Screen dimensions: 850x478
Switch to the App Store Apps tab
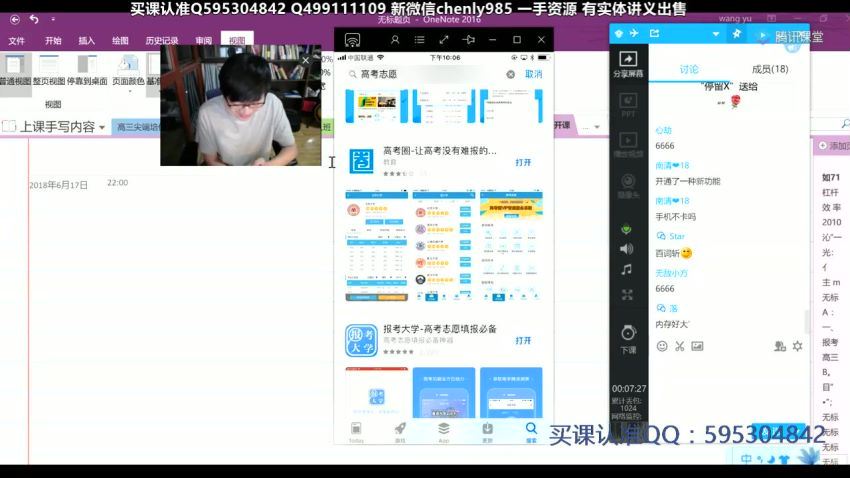(443, 432)
